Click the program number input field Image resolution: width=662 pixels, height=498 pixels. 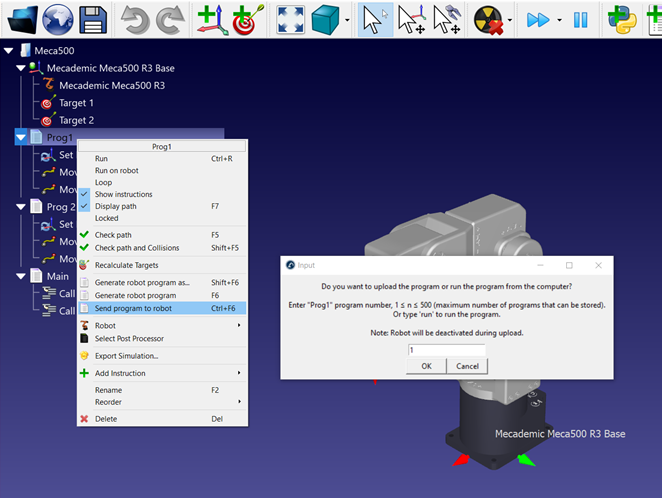(446, 350)
